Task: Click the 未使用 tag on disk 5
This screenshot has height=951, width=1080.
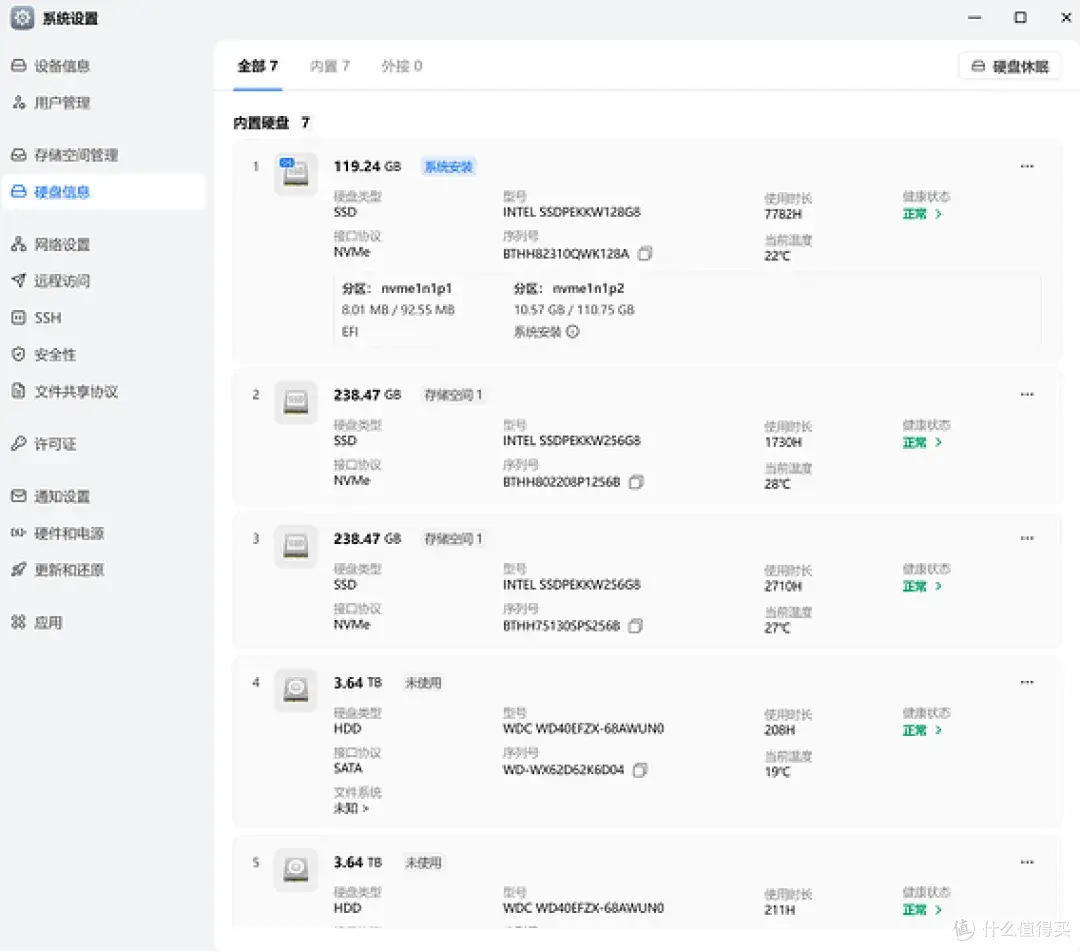Action: click(x=423, y=863)
